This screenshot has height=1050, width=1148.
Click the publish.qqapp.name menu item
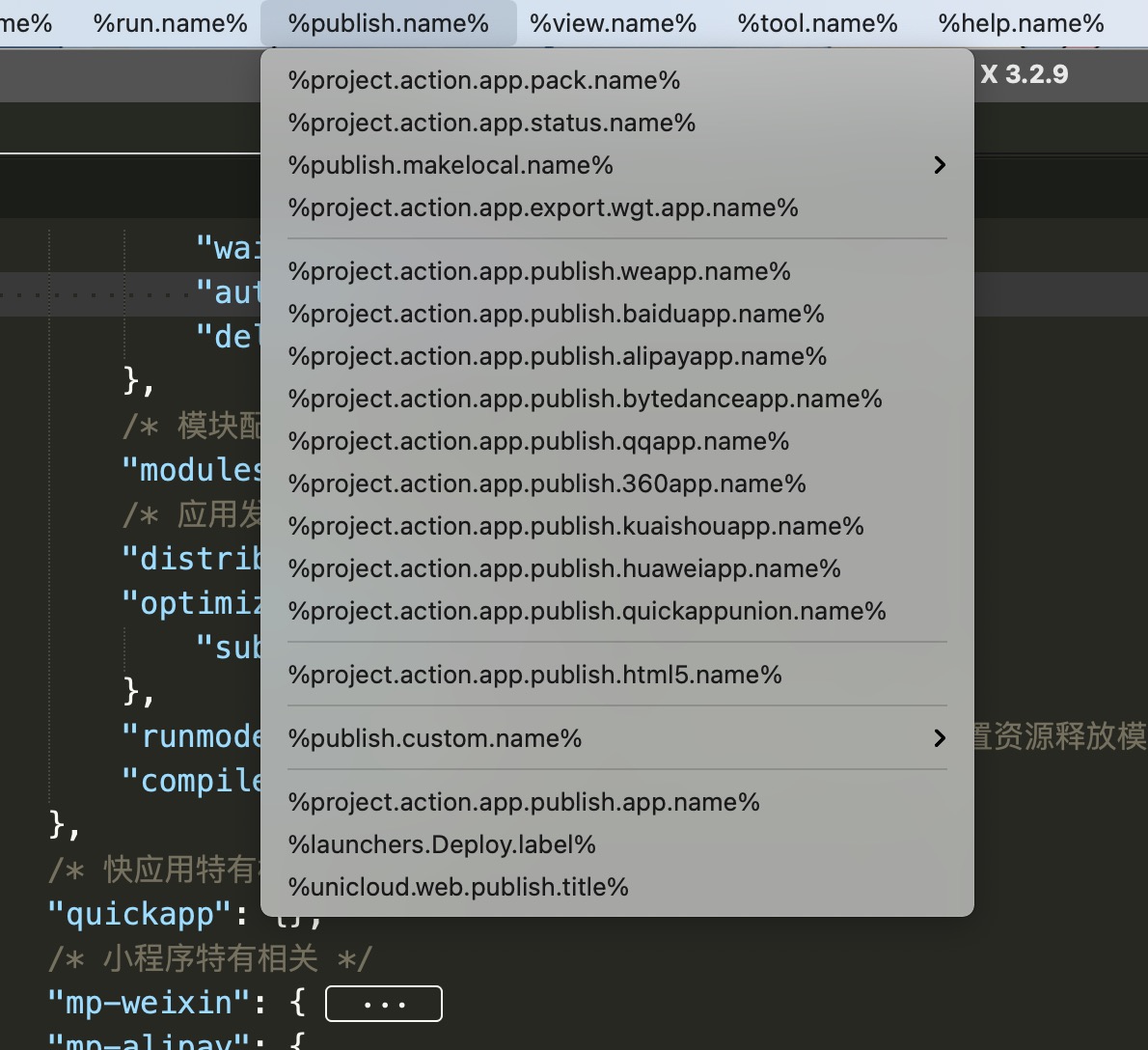(538, 441)
